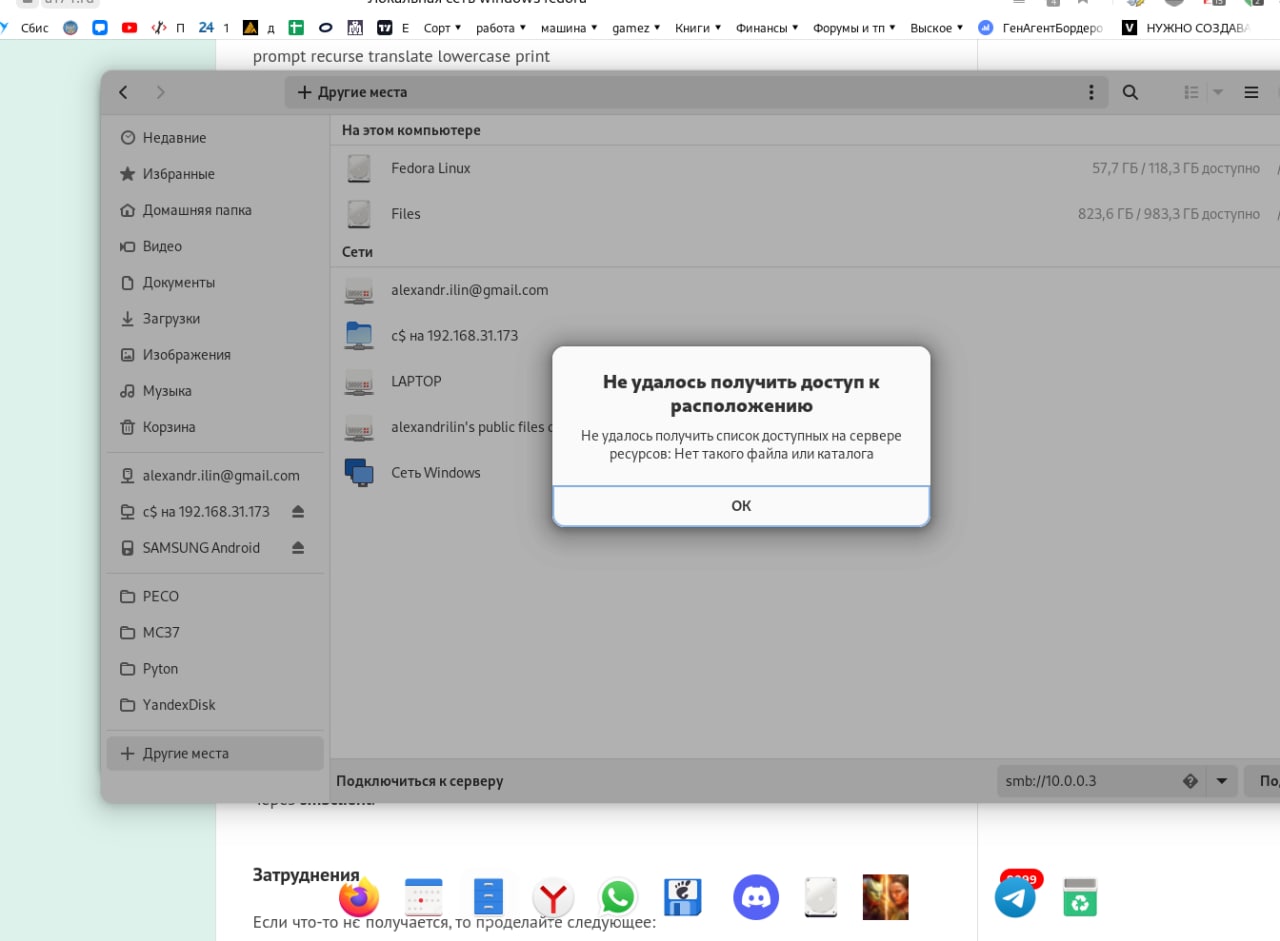The width and height of the screenshot is (1280, 941).
Task: Open Корзина in the sidebar
Action: point(215,427)
